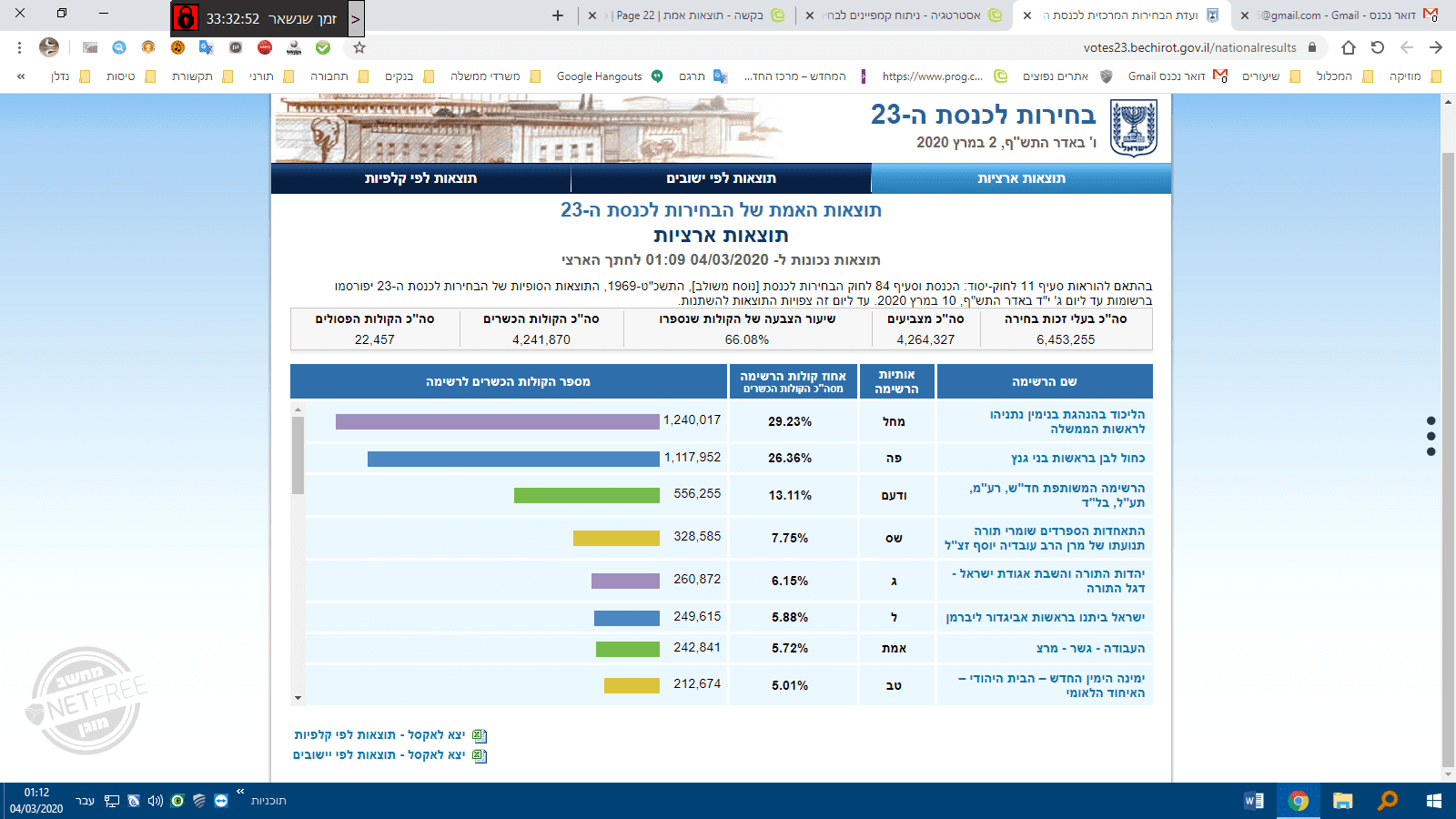Screen dimensions: 1456x819
Task: Bookmark this page with the star icon
Action: pyautogui.click(x=359, y=47)
